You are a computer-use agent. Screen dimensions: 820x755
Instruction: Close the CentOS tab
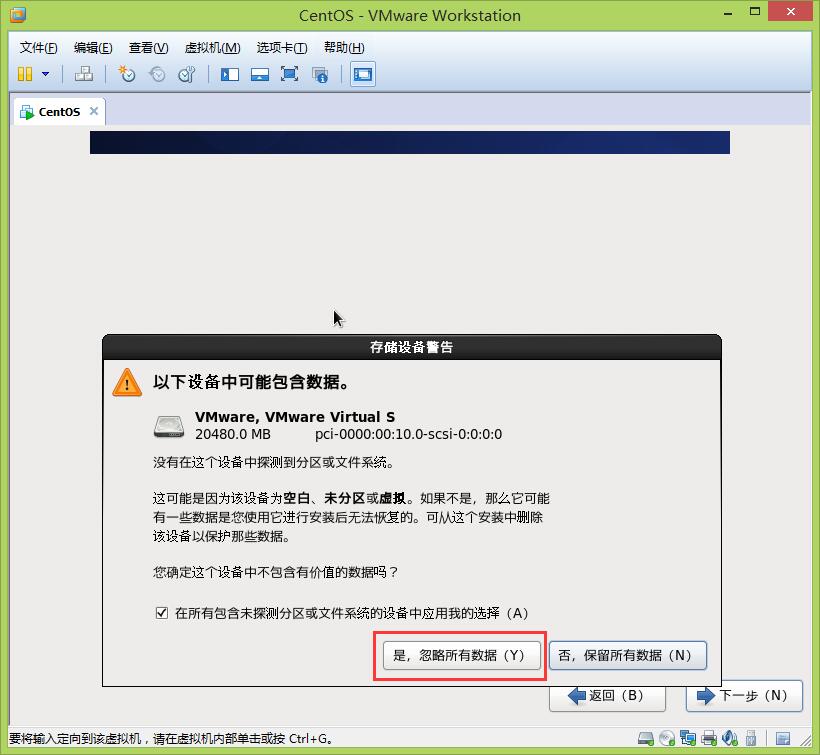pos(95,111)
